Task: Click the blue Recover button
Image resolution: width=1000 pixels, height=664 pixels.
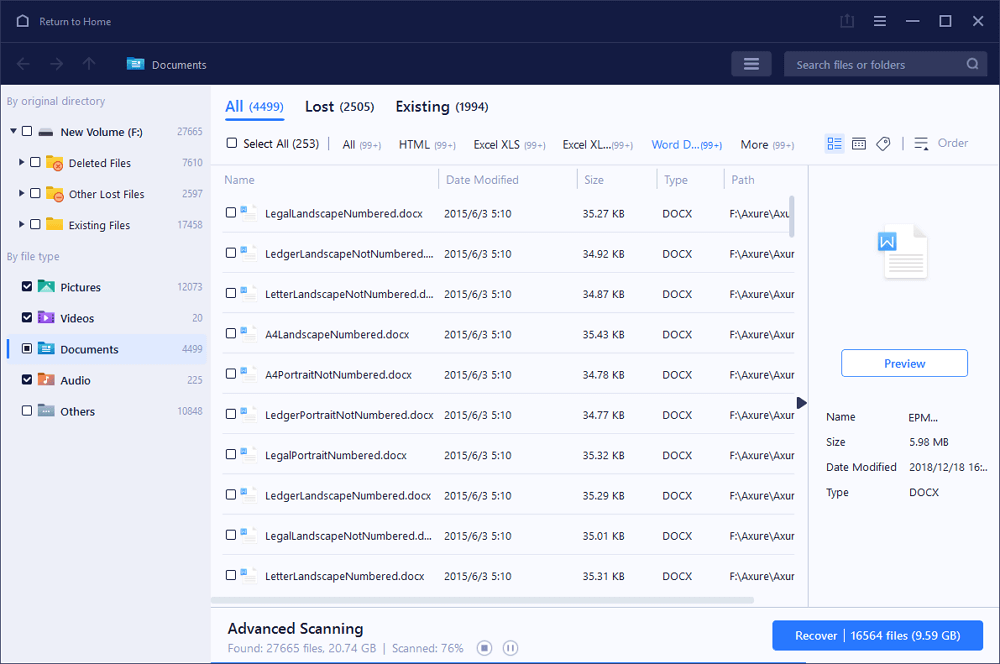Action: (877, 635)
